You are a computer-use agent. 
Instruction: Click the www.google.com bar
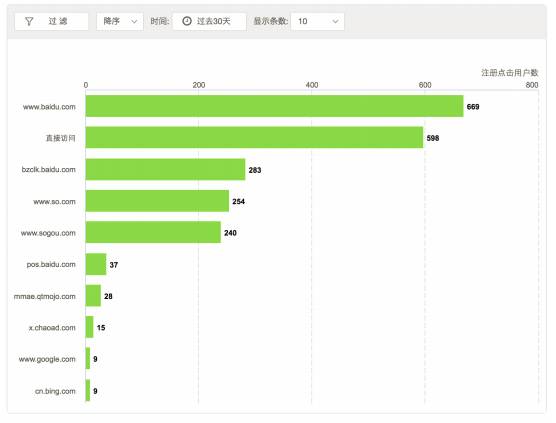point(88,358)
